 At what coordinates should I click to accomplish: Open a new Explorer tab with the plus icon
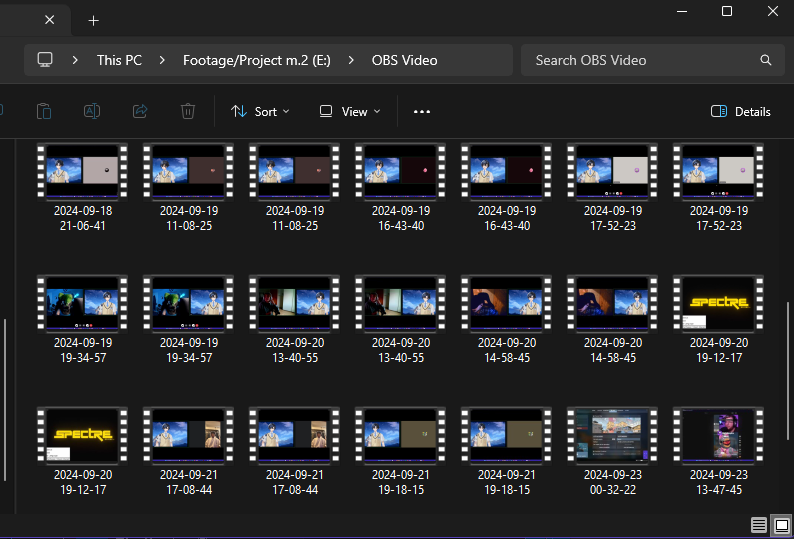coord(93,20)
